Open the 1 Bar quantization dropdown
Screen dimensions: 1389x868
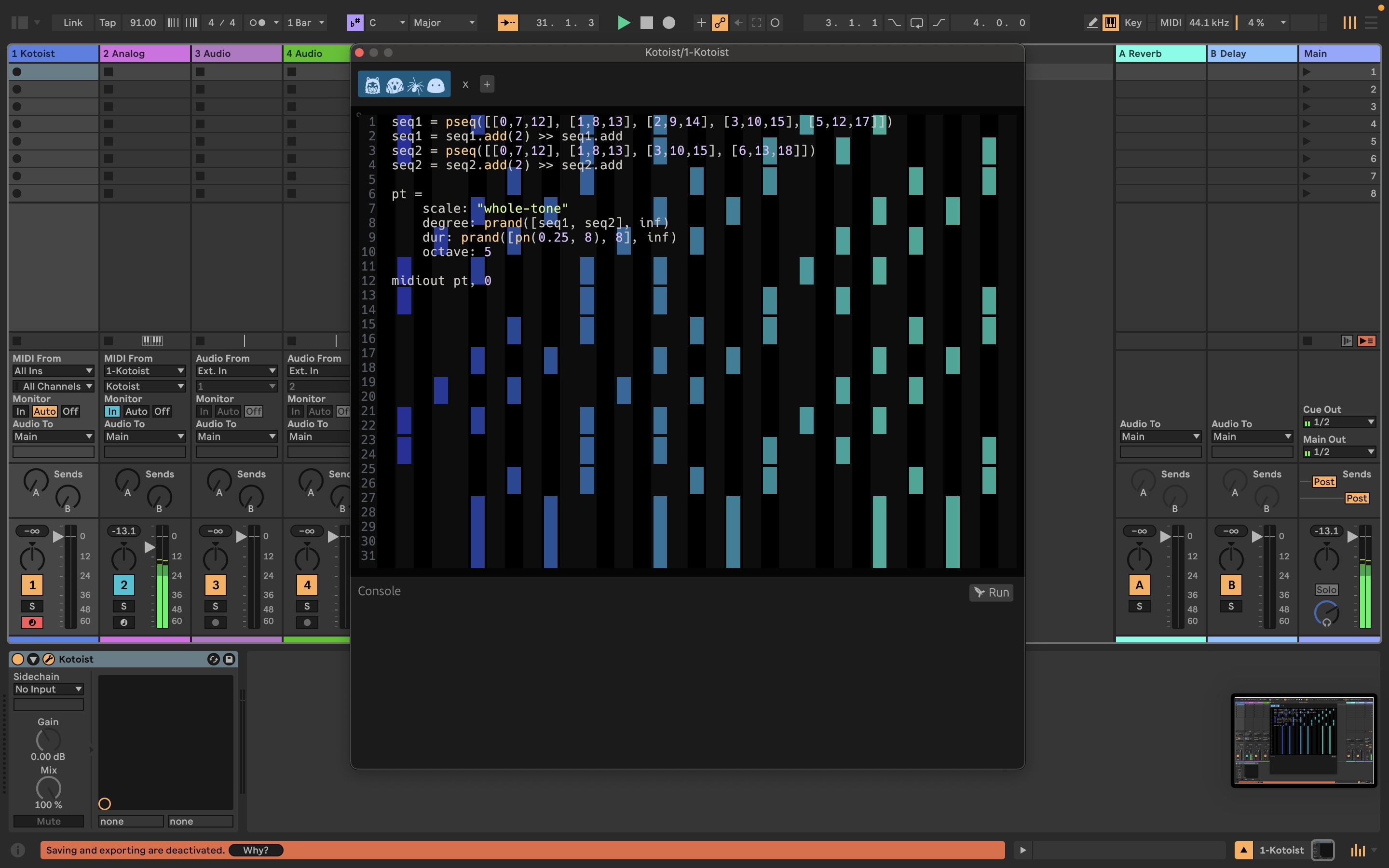(304, 23)
